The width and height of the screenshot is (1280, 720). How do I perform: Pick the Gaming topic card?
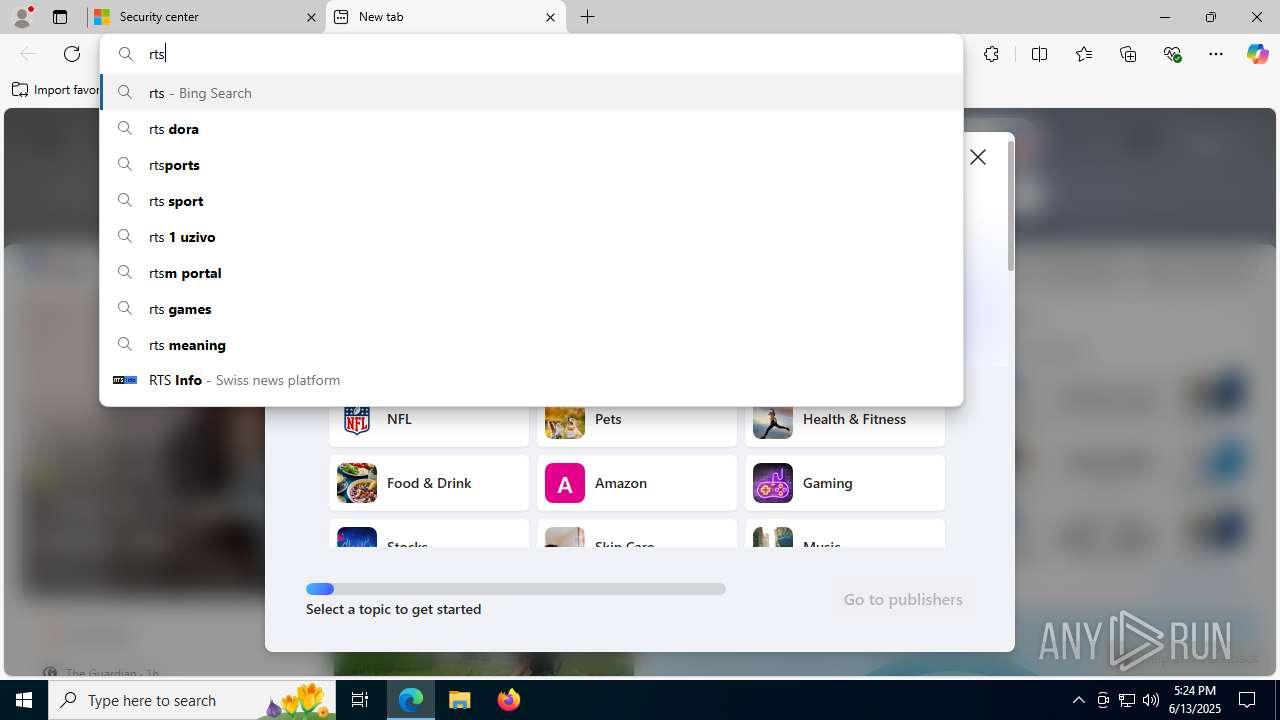(x=845, y=483)
